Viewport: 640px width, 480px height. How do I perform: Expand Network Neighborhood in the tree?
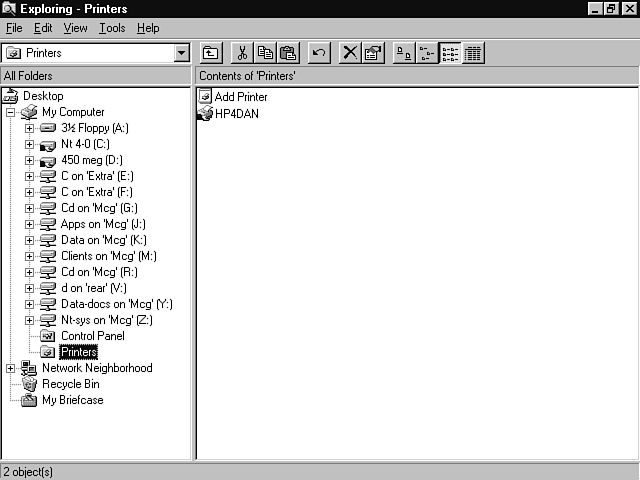(10, 368)
